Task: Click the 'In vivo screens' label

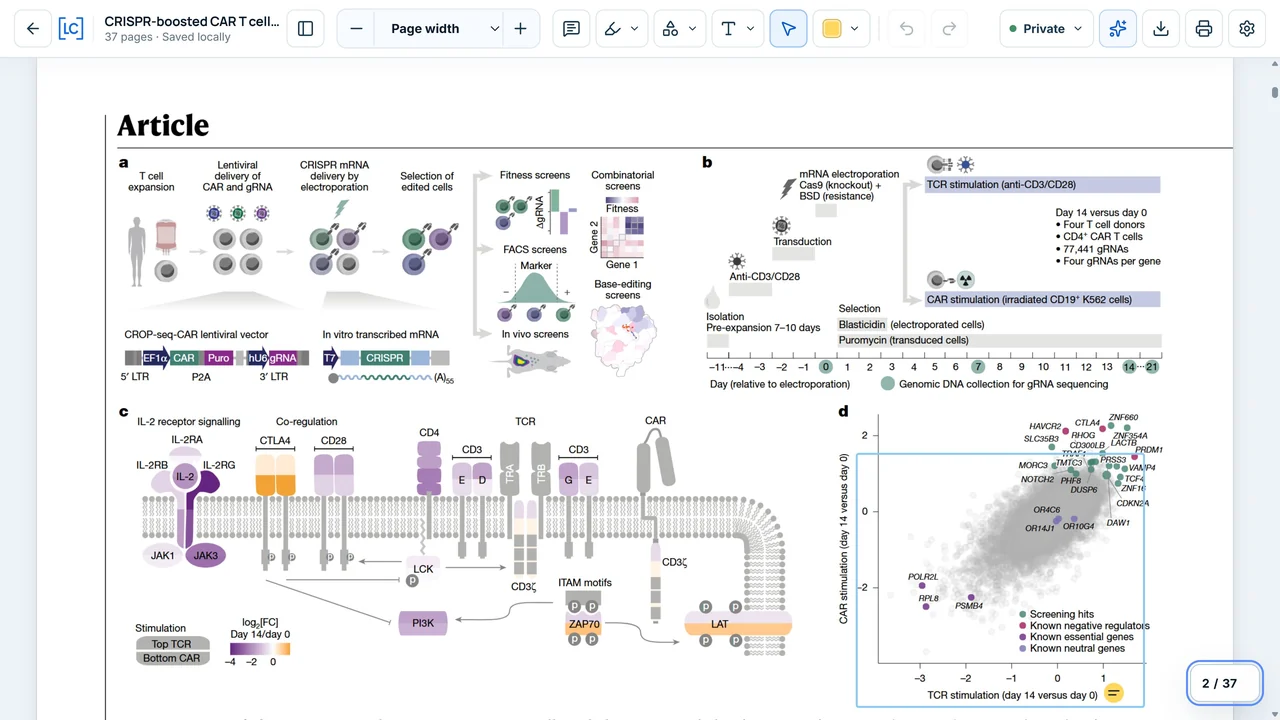Action: pos(535,334)
